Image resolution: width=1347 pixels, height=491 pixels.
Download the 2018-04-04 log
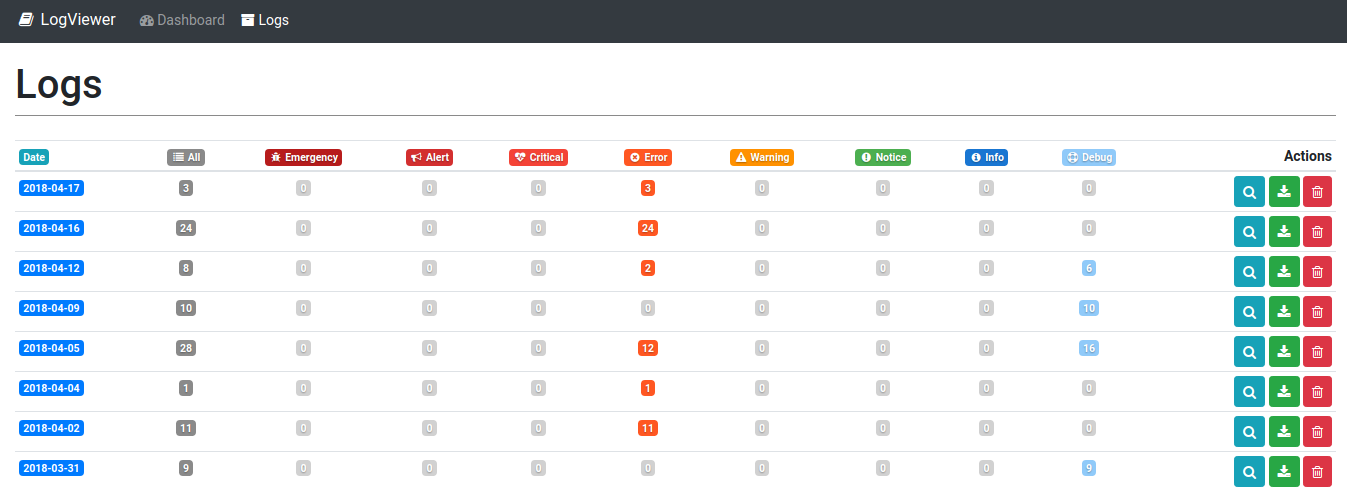(1284, 392)
